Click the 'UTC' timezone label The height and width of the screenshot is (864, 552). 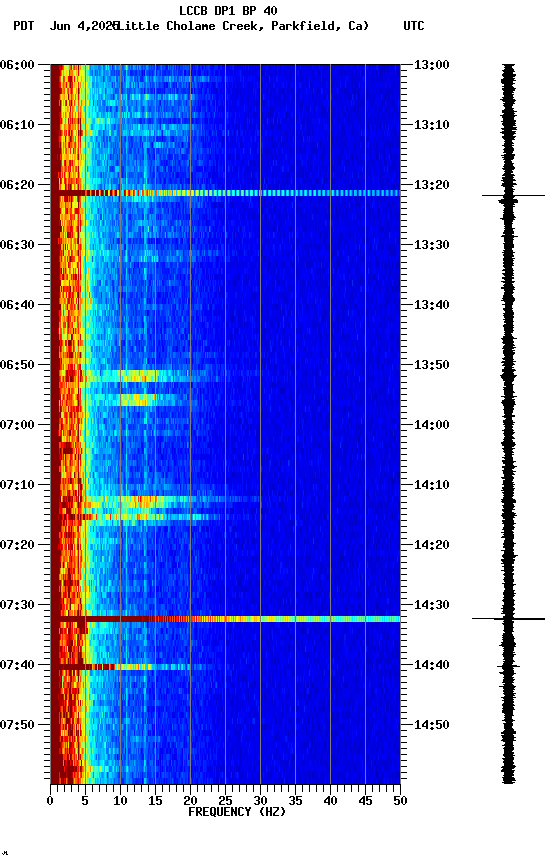pos(414,26)
